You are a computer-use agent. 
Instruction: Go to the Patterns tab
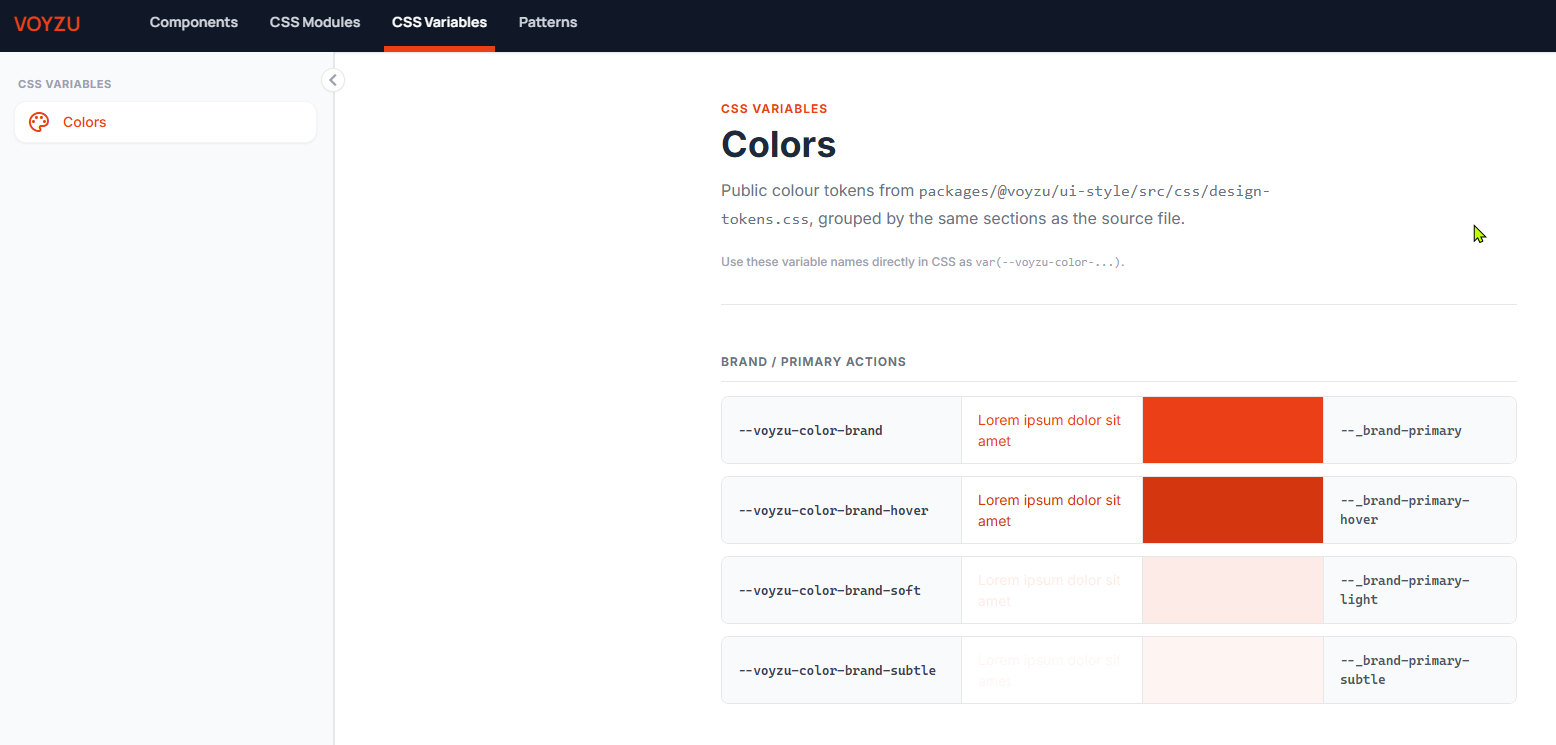click(548, 22)
